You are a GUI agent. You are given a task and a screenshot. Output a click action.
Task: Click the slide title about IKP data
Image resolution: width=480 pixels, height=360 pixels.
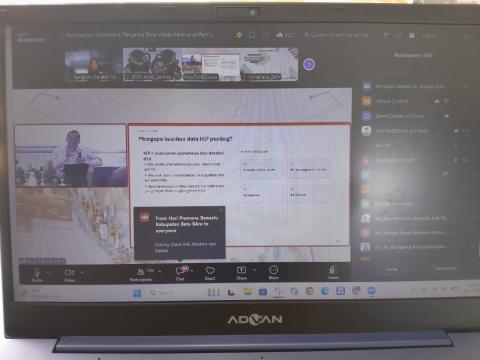[x=186, y=139]
